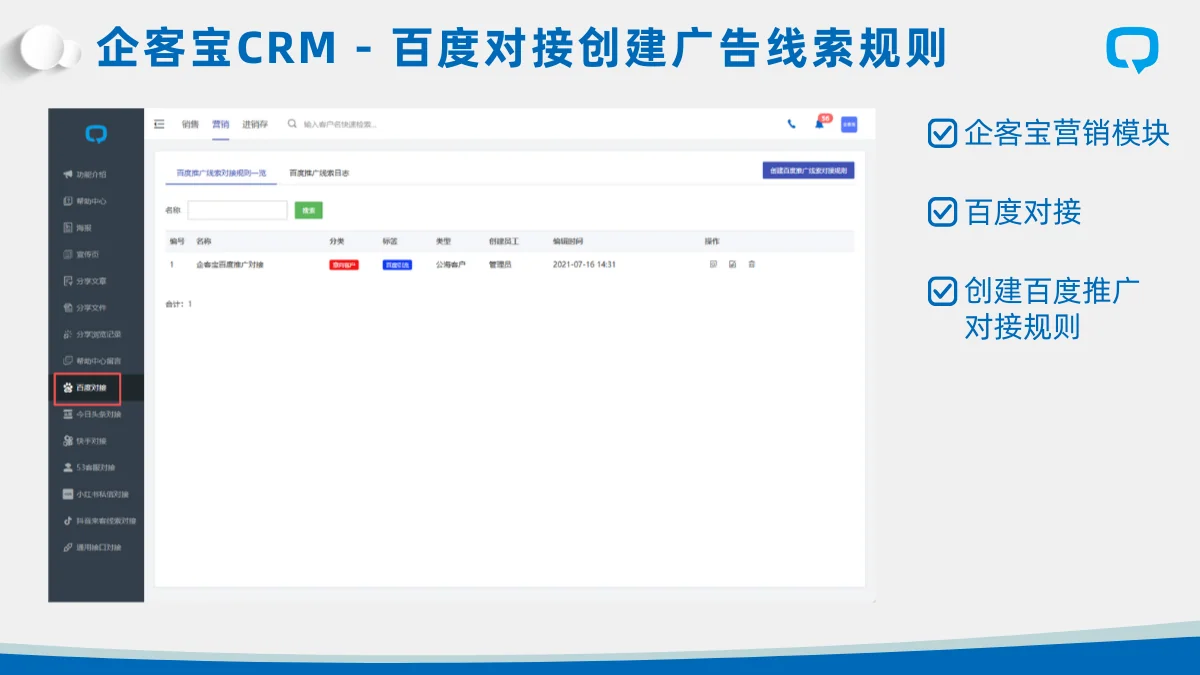Click the 名称 column header
The height and width of the screenshot is (675, 1200).
(x=204, y=241)
